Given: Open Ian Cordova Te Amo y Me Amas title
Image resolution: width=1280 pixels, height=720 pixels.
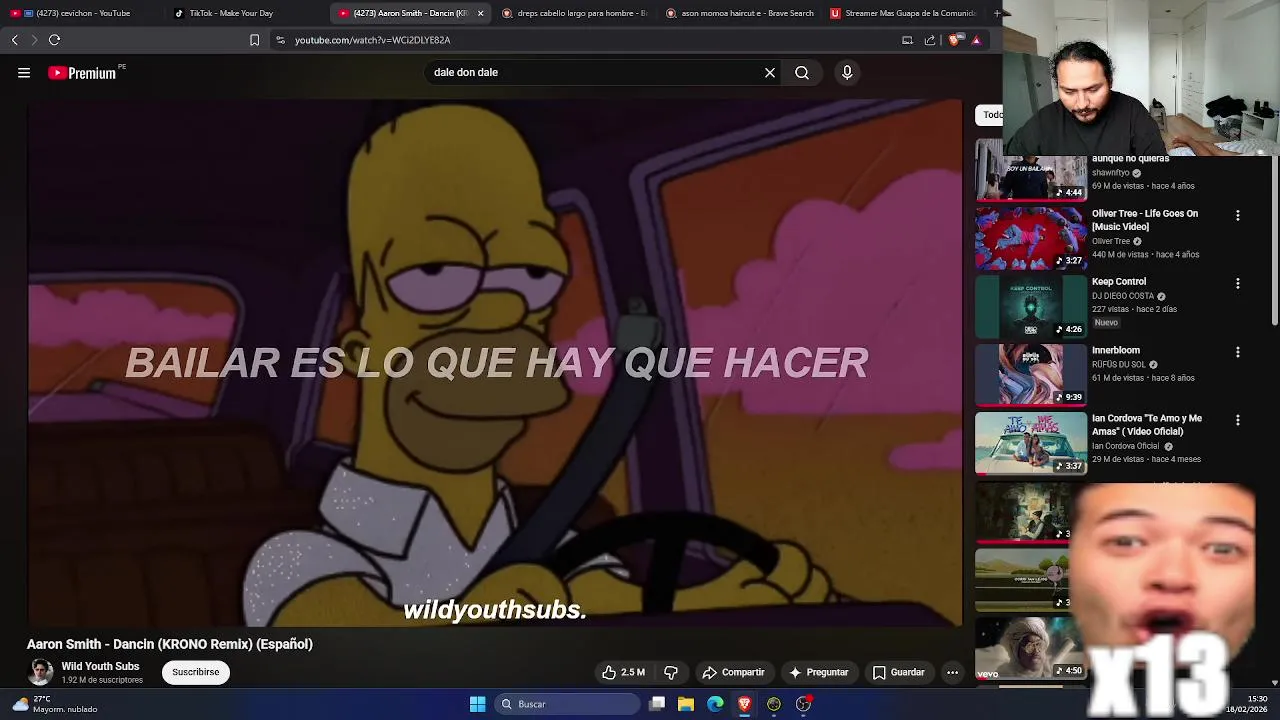Looking at the screenshot, I should (1146, 425).
